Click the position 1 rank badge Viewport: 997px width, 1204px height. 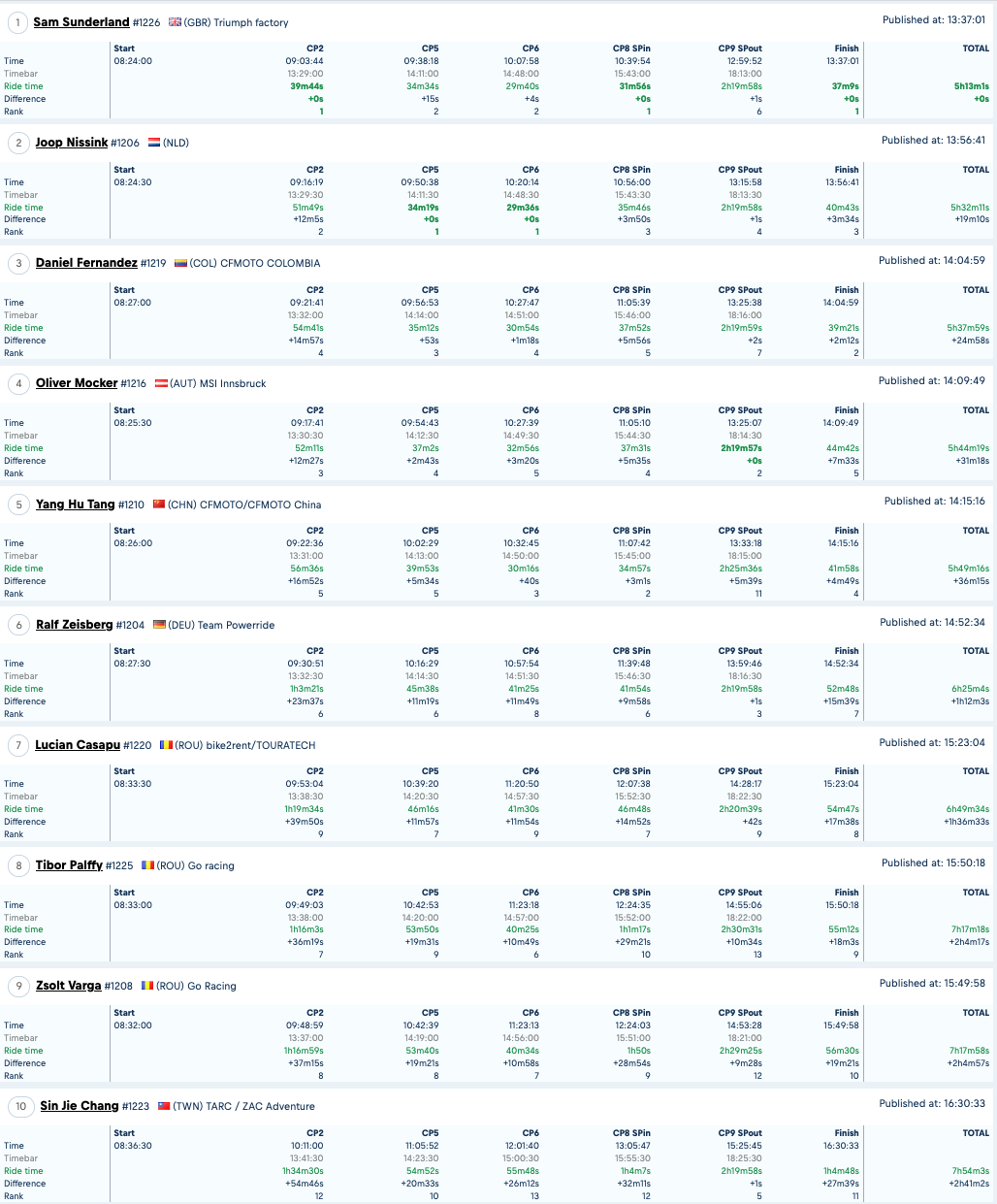tap(17, 22)
